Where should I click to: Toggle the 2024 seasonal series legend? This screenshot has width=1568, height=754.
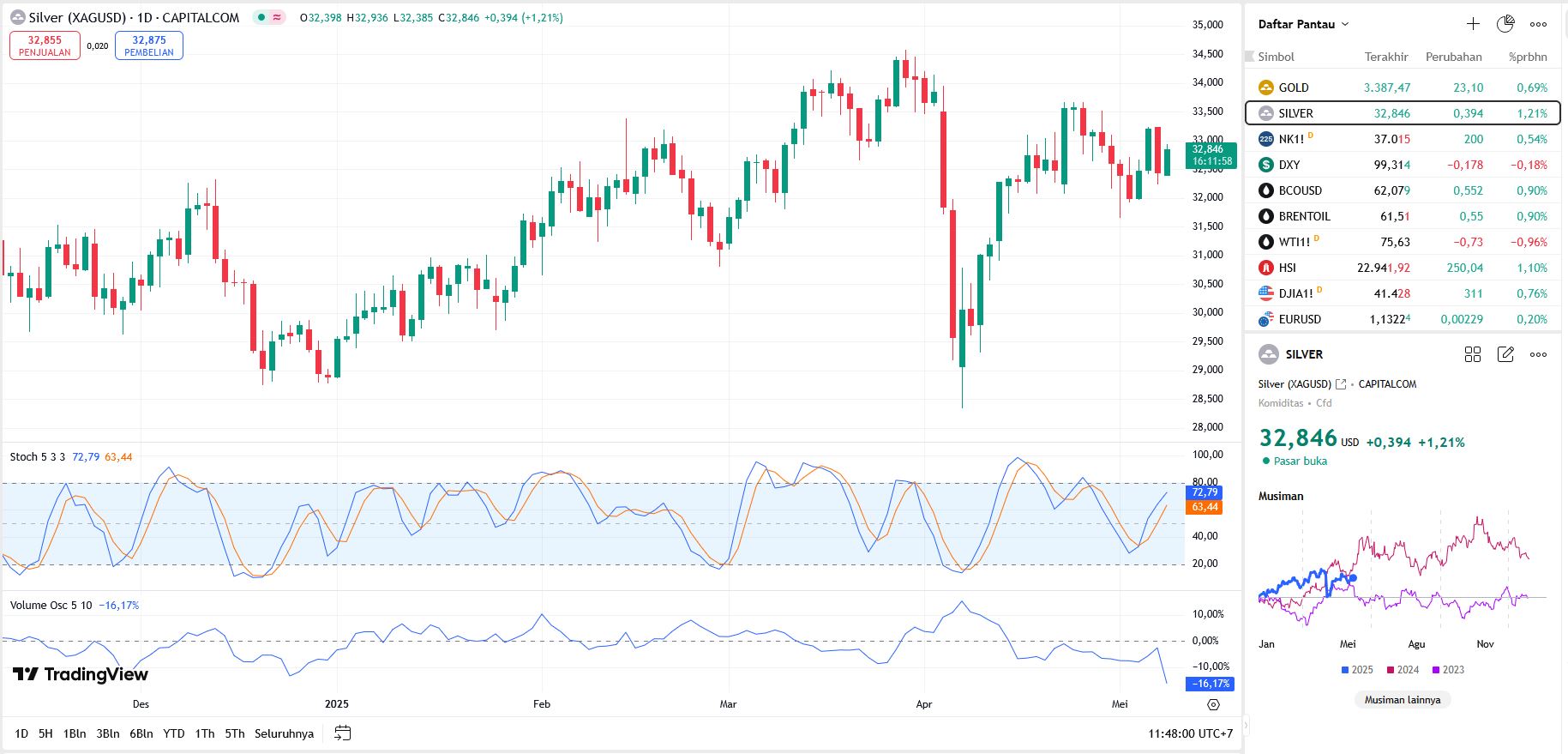[1403, 670]
